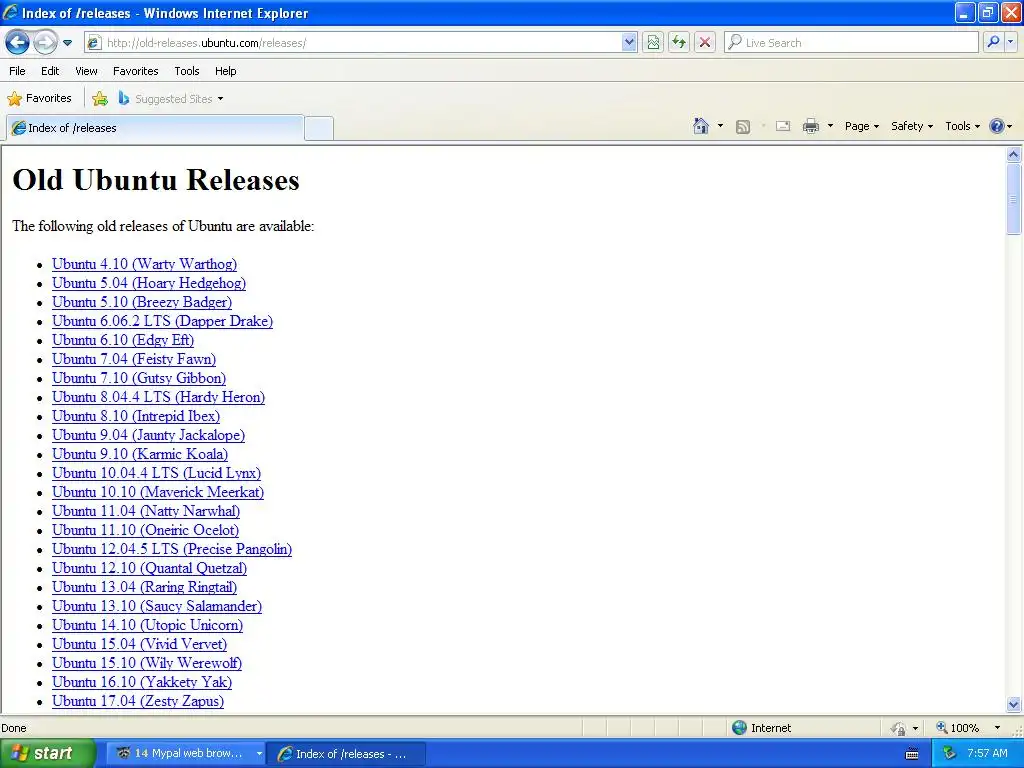
Task: Click the Forward navigation arrow
Action: click(x=44, y=43)
